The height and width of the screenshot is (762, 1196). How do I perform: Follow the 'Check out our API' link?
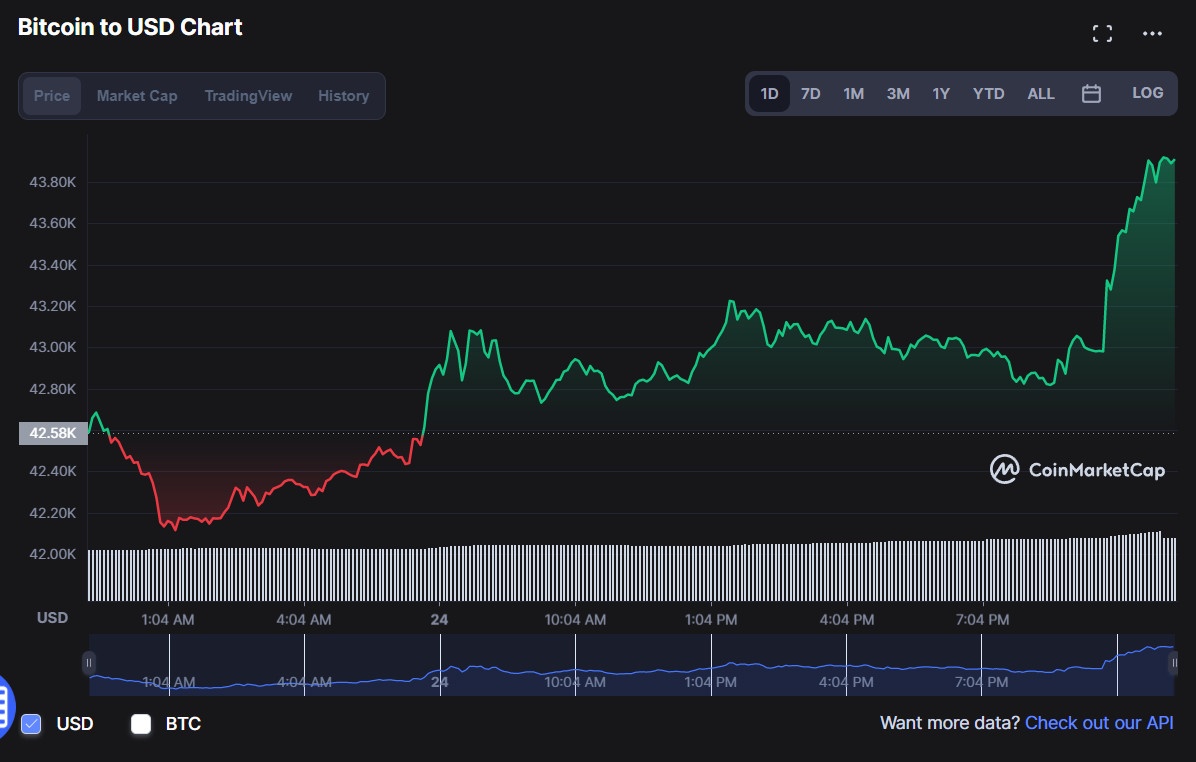click(1099, 722)
